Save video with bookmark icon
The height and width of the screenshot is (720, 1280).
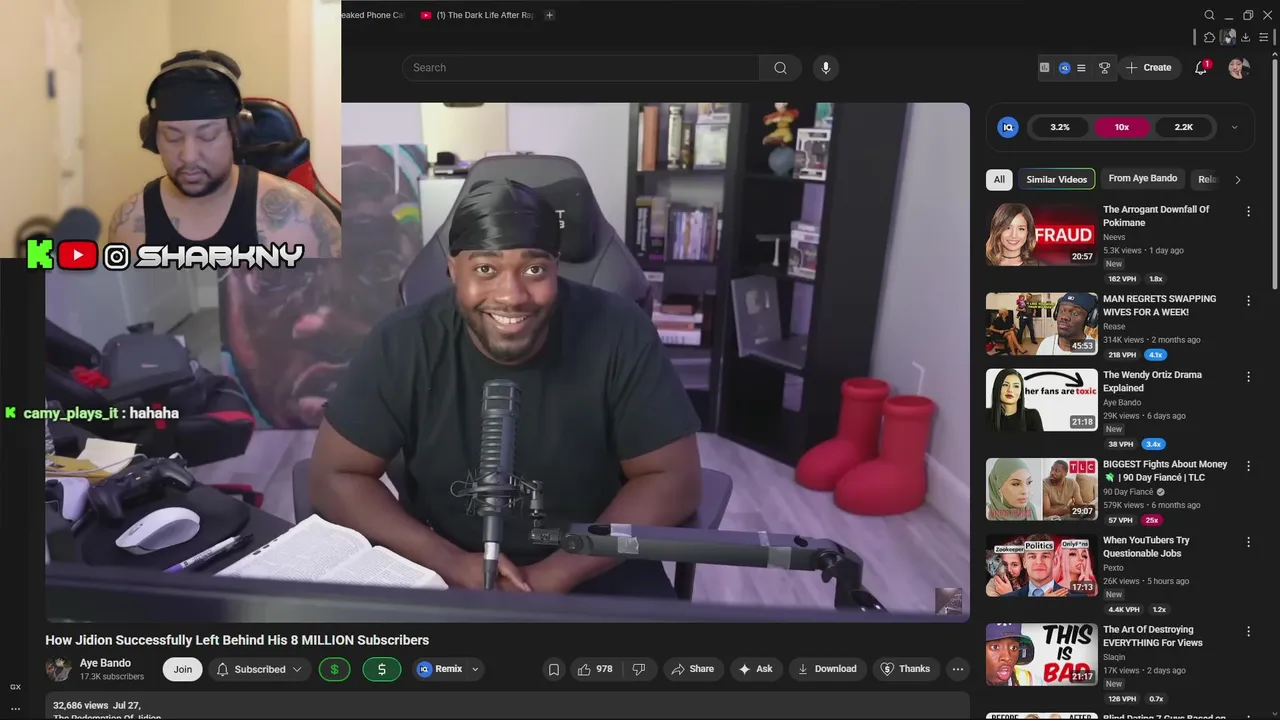click(x=553, y=669)
